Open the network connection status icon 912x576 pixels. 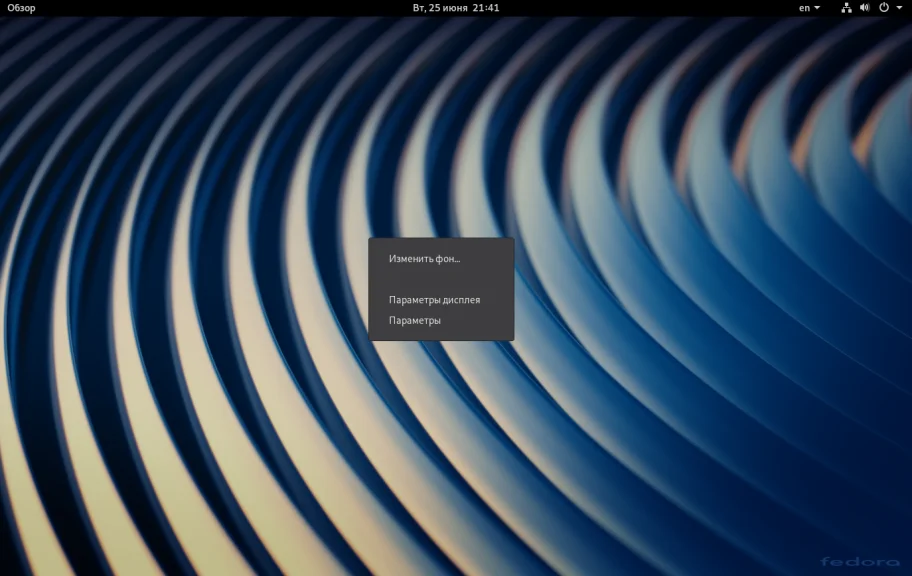(x=846, y=8)
